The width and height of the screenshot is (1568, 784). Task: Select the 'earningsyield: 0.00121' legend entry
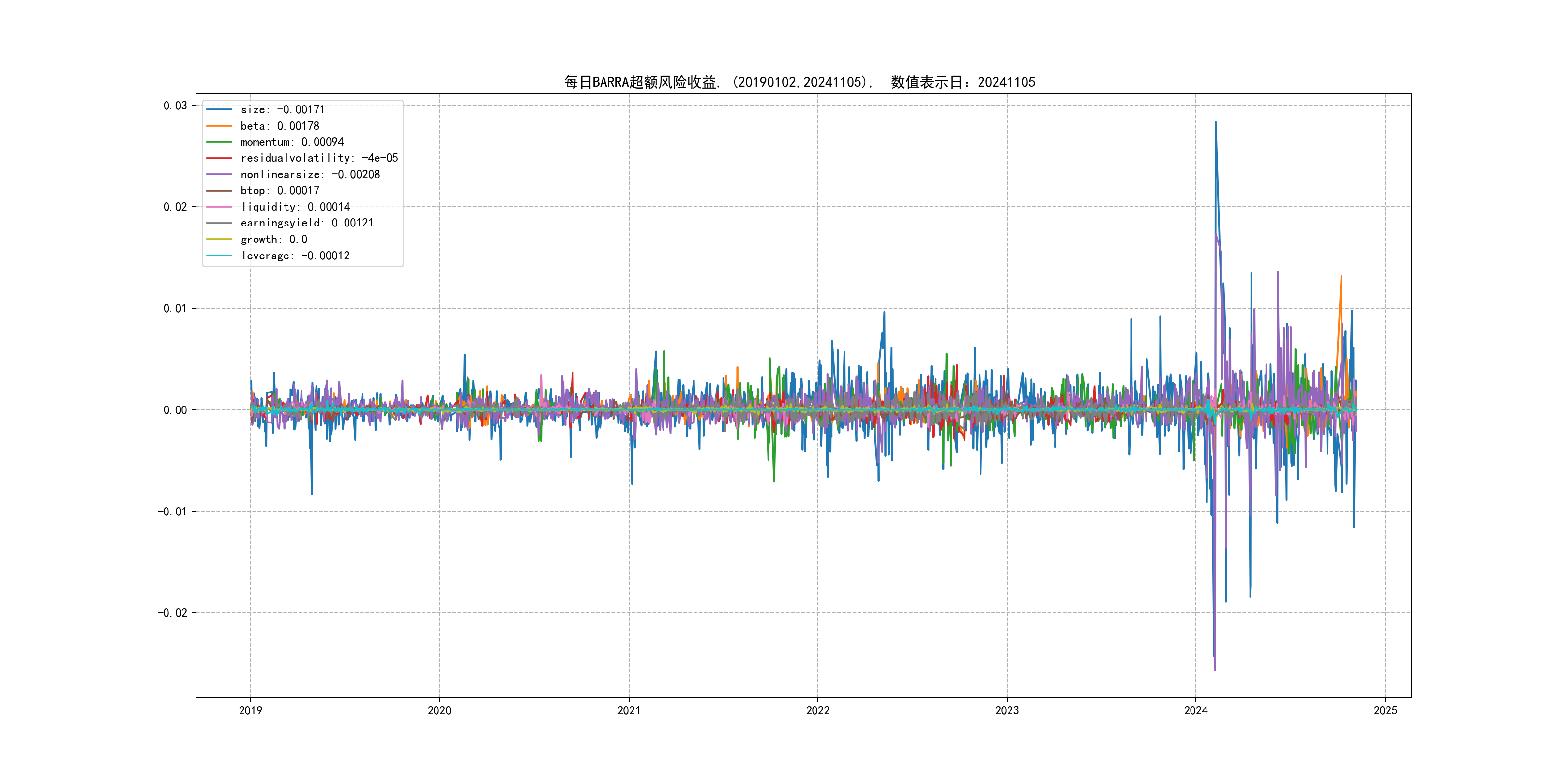click(307, 223)
